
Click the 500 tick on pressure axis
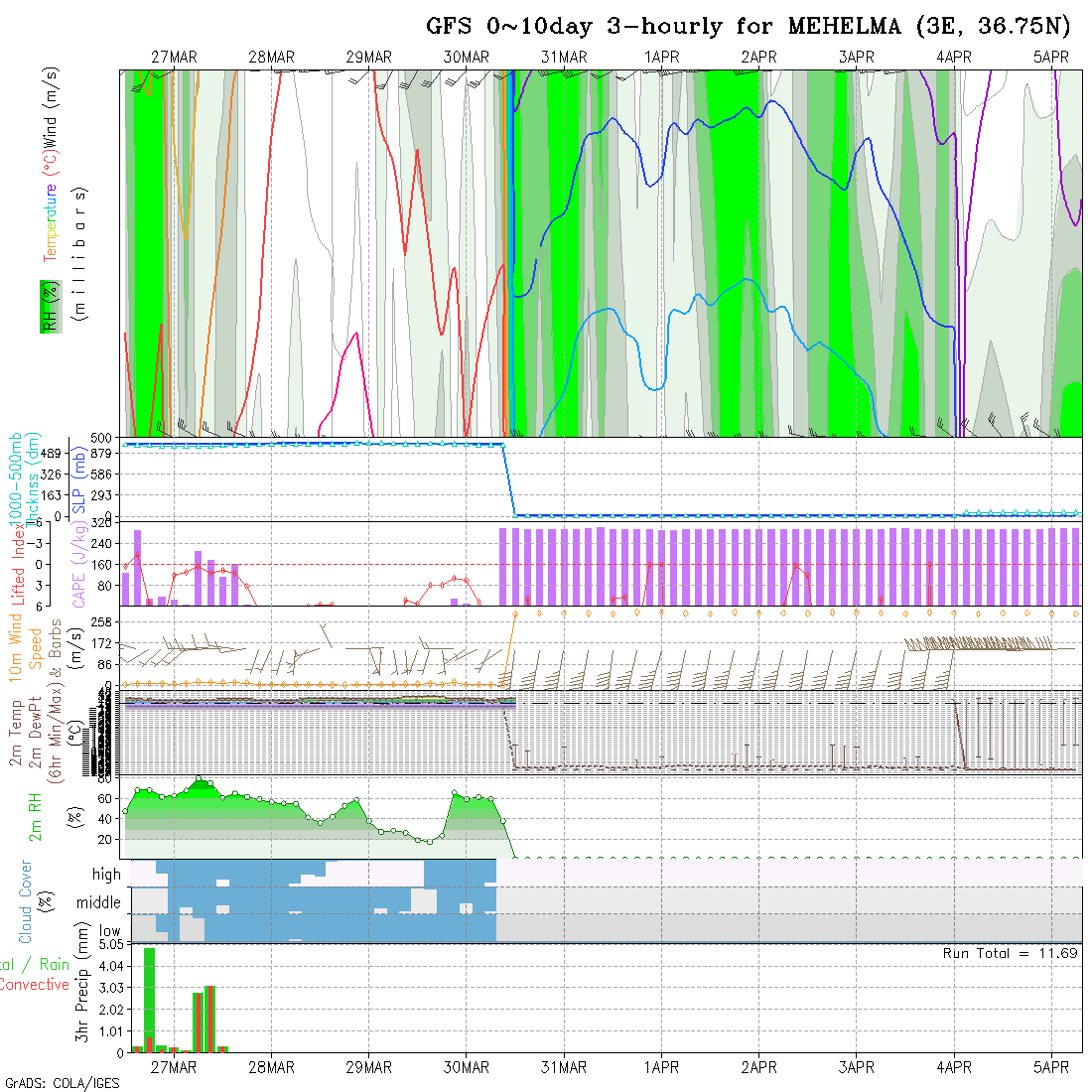pyautogui.click(x=107, y=438)
